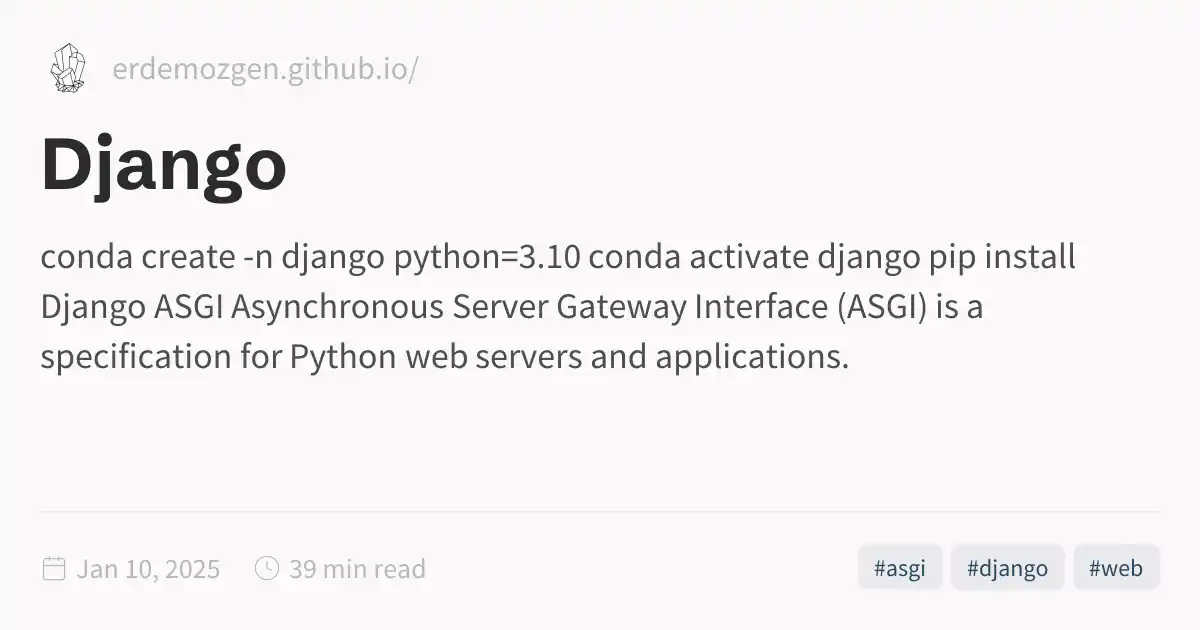The width and height of the screenshot is (1200, 630).
Task: Click the calendar icon beside the date
Action: tap(54, 569)
